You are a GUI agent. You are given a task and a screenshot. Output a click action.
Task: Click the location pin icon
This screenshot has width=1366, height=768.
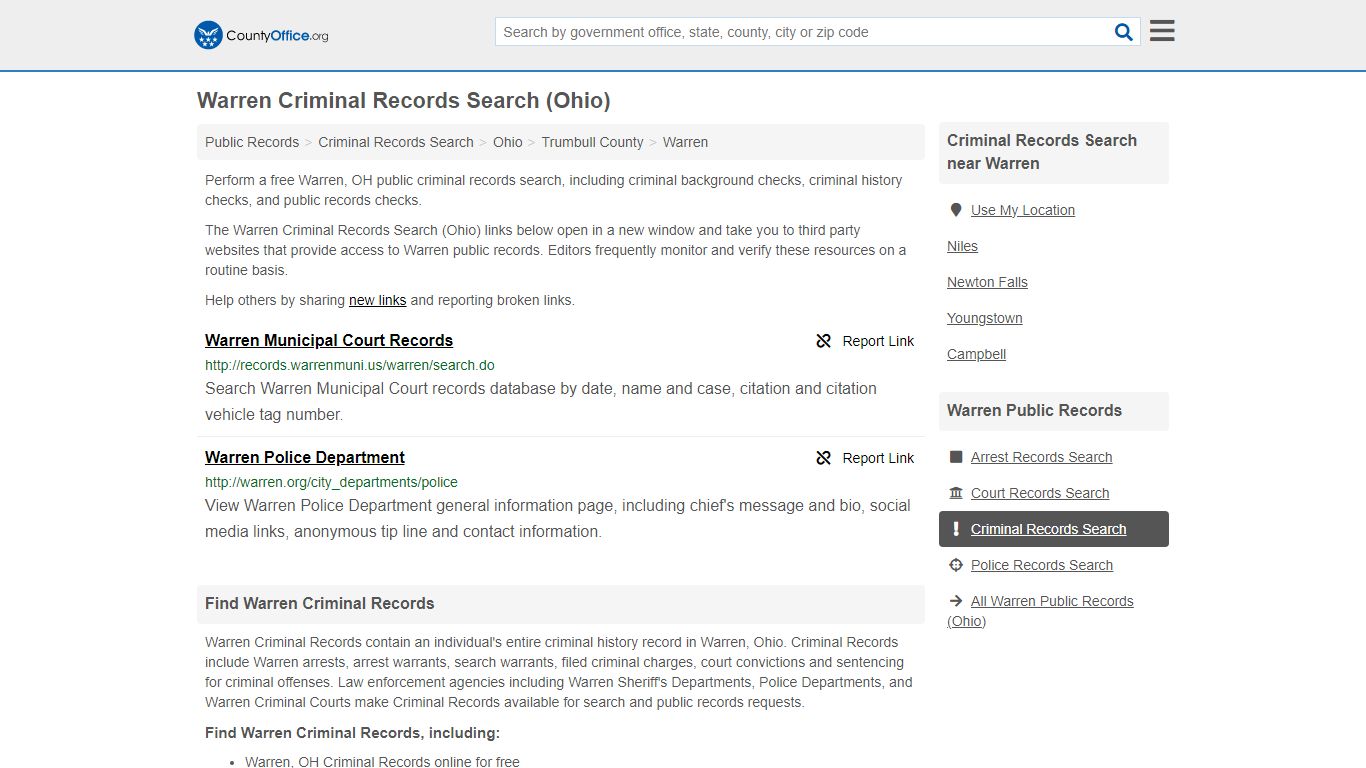(x=955, y=210)
